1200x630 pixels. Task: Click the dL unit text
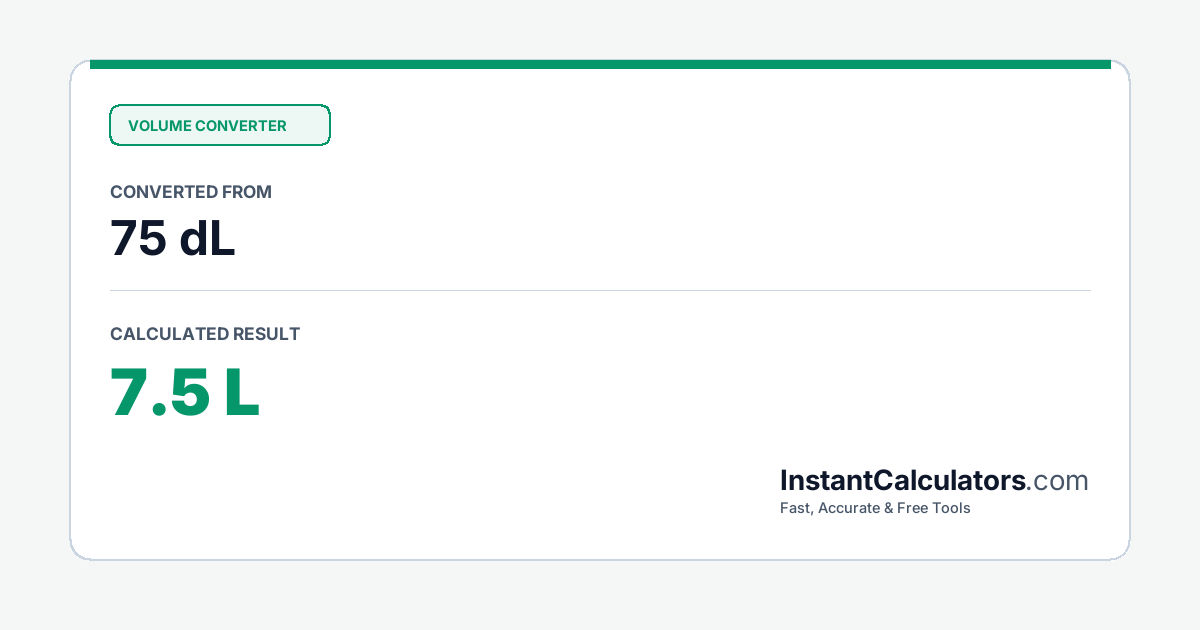(207, 239)
